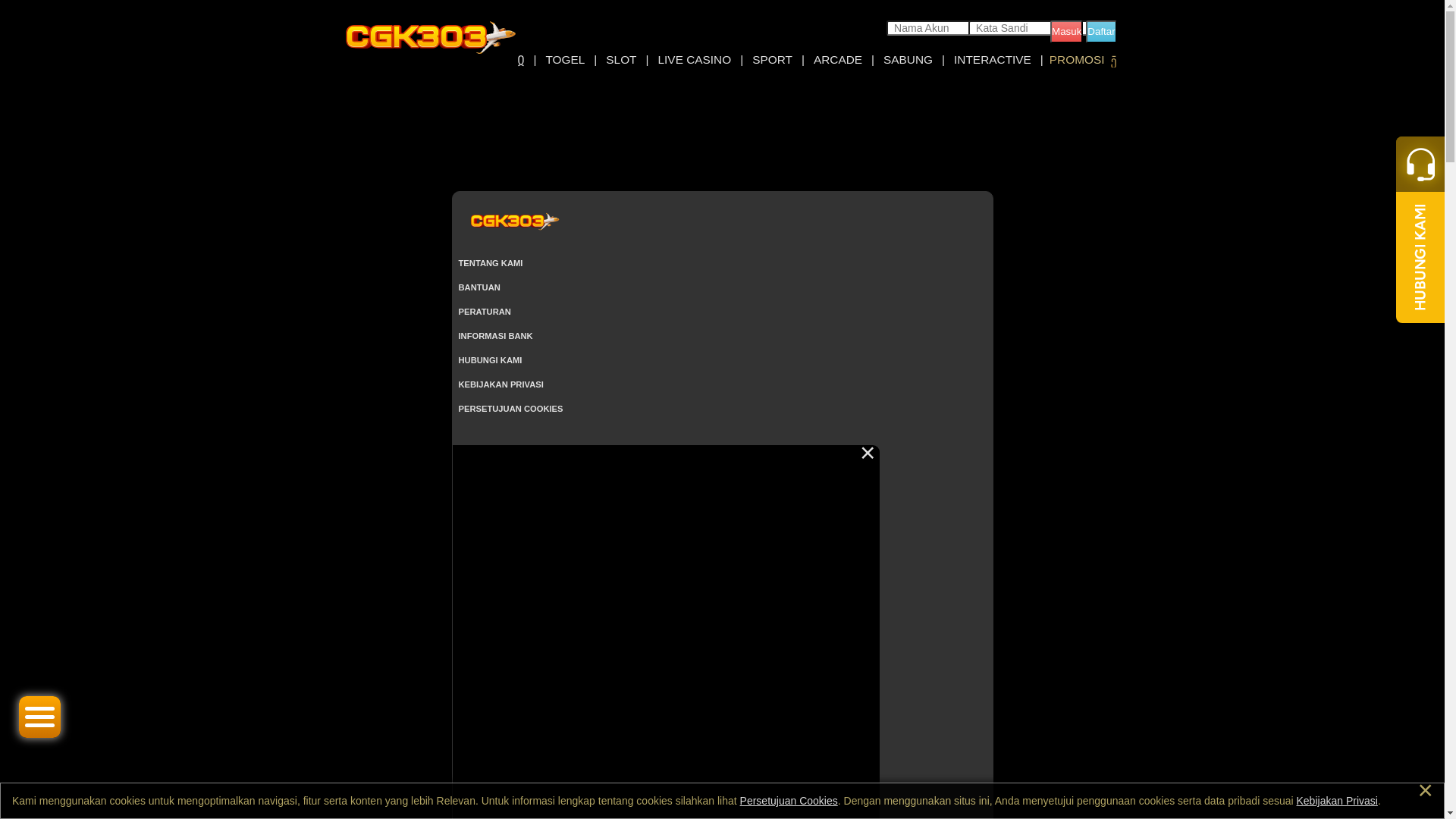Open the SPORT menu
Image resolution: width=1456 pixels, height=819 pixels.
(772, 60)
